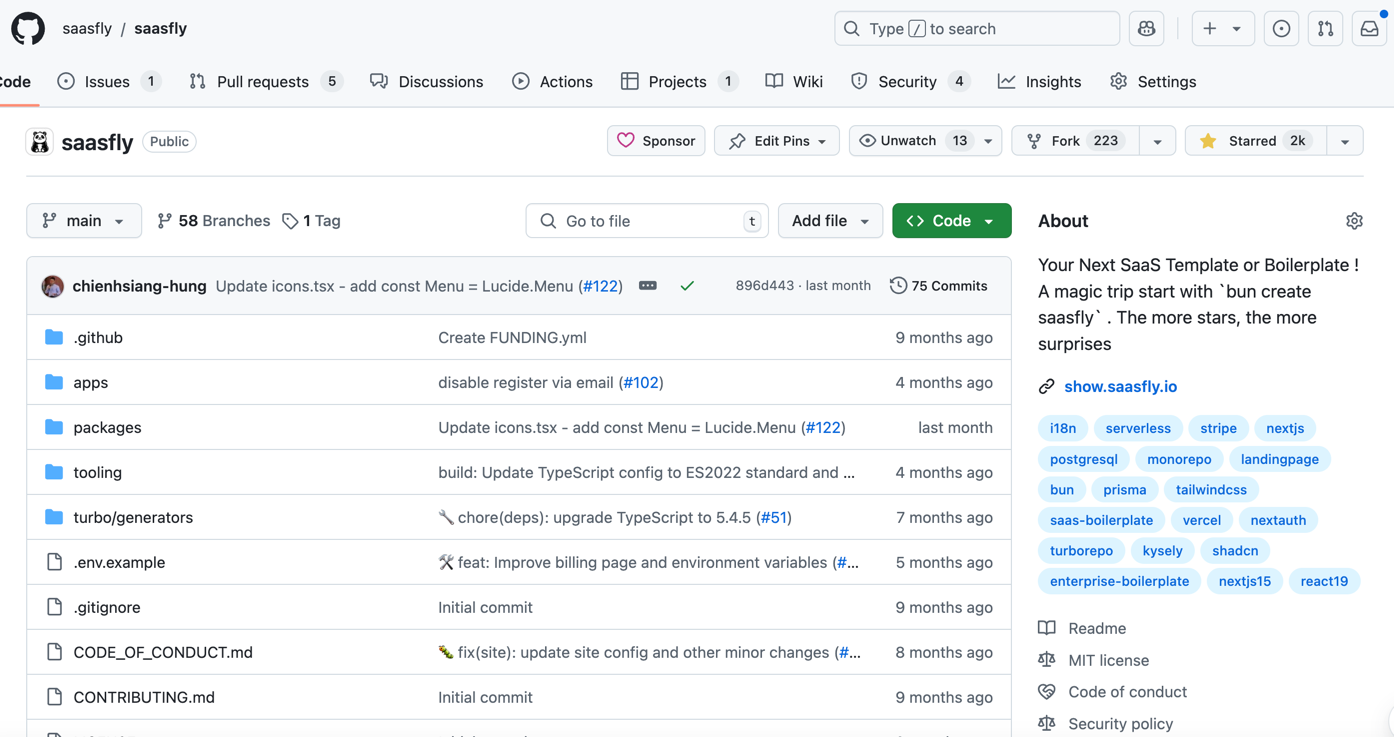Expand the Add file dropdown

click(830, 220)
